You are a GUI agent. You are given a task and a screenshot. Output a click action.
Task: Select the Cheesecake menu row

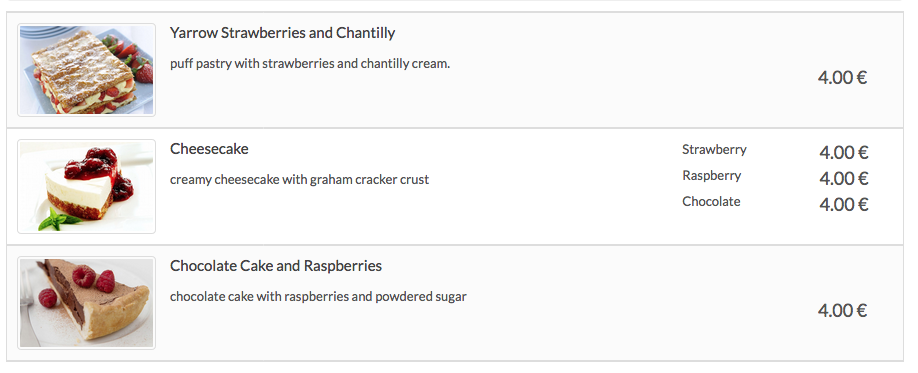(x=455, y=186)
